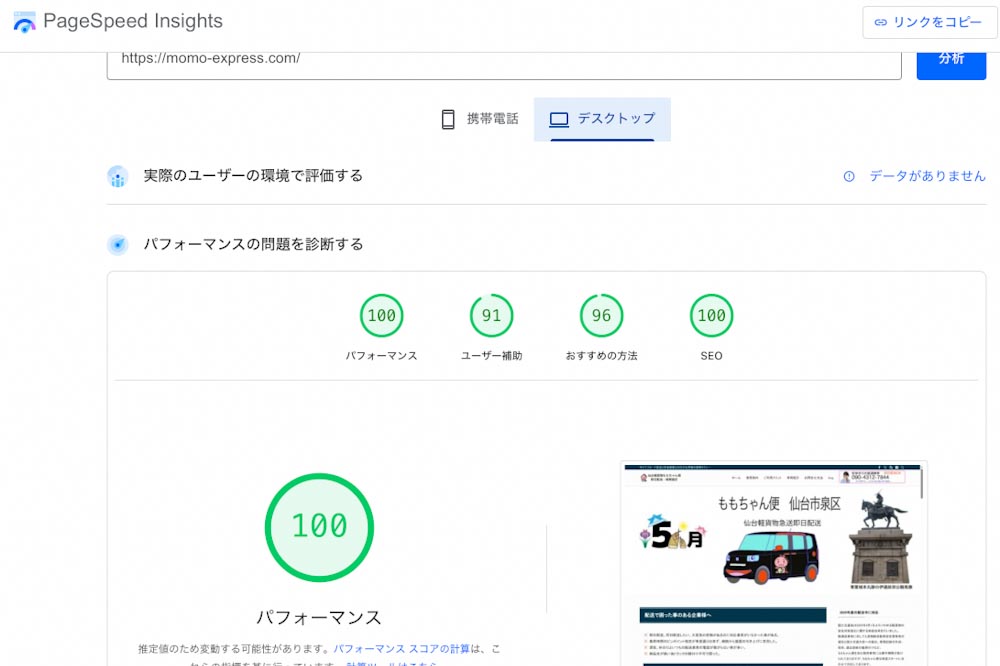Click the info icon beside データがありません
1000x666 pixels.
(849, 176)
